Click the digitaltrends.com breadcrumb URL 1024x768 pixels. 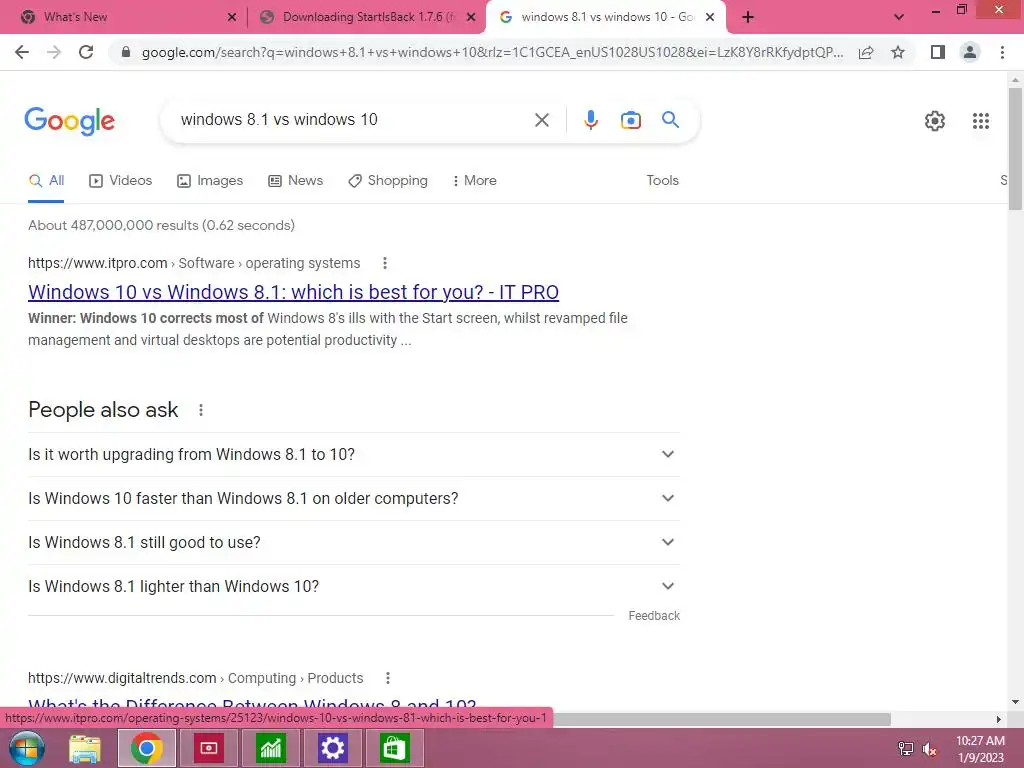tap(195, 678)
